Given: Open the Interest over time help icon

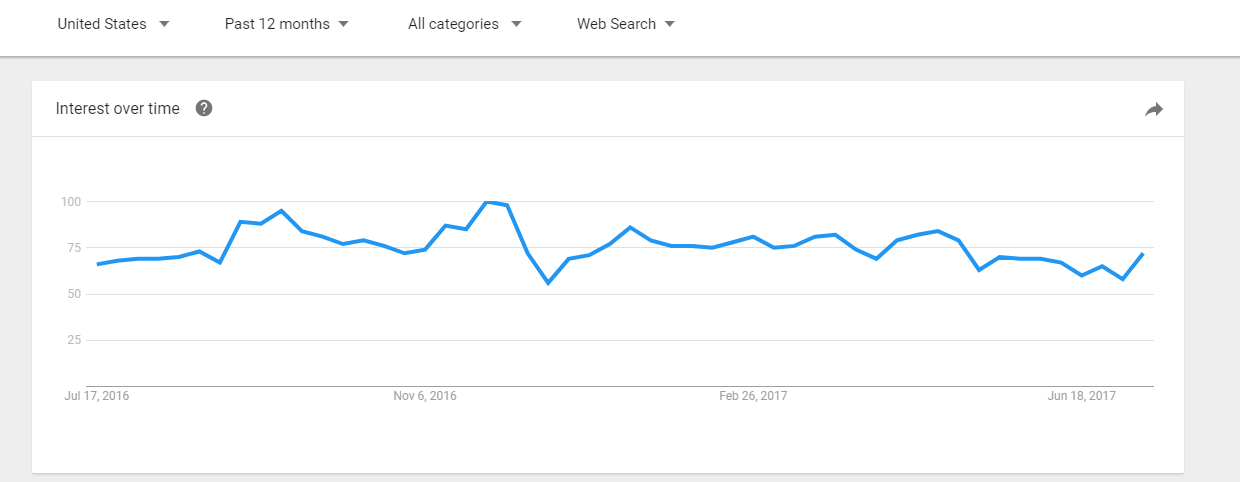Looking at the screenshot, I should pyautogui.click(x=204, y=108).
